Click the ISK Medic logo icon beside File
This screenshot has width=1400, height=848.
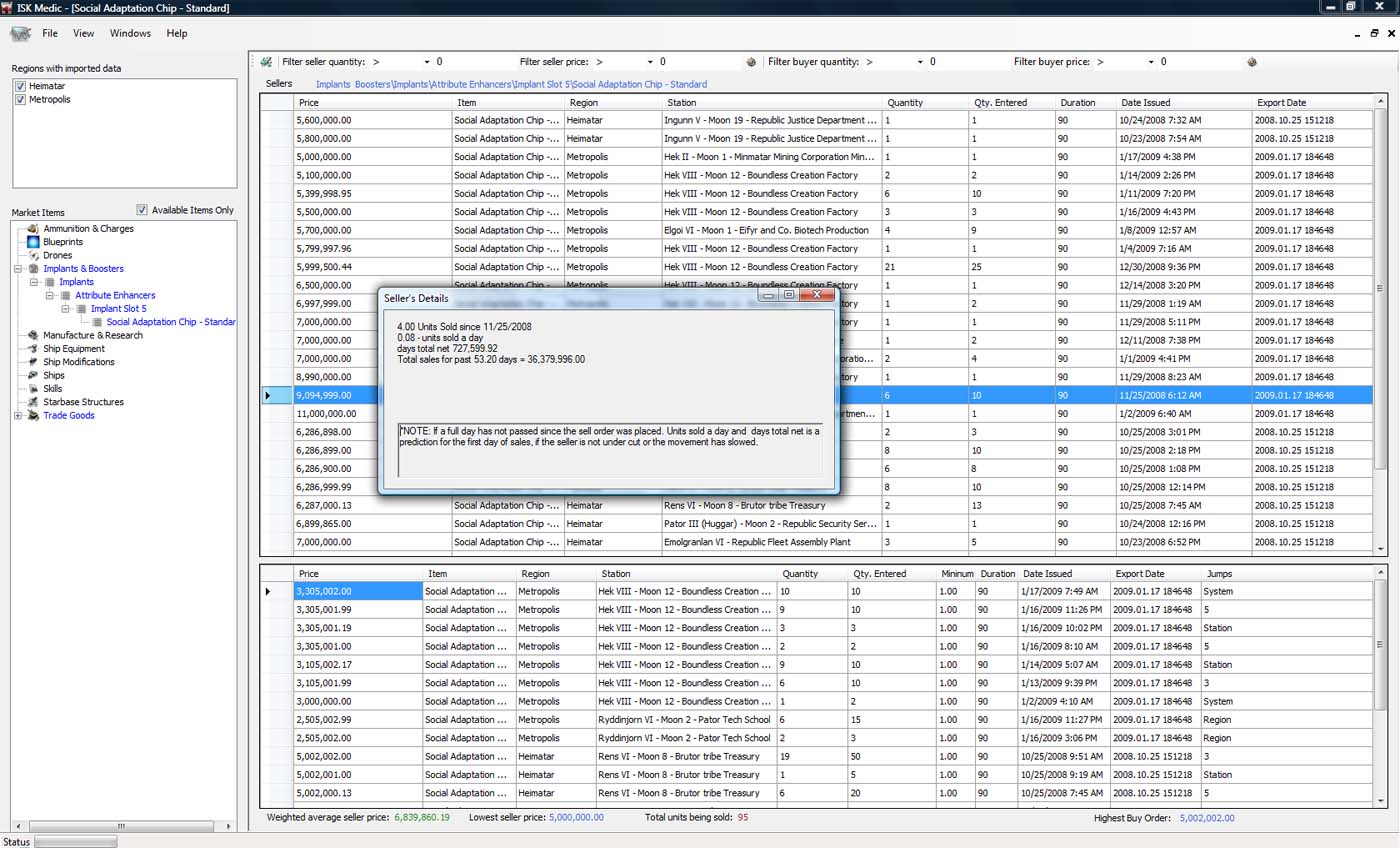(20, 34)
